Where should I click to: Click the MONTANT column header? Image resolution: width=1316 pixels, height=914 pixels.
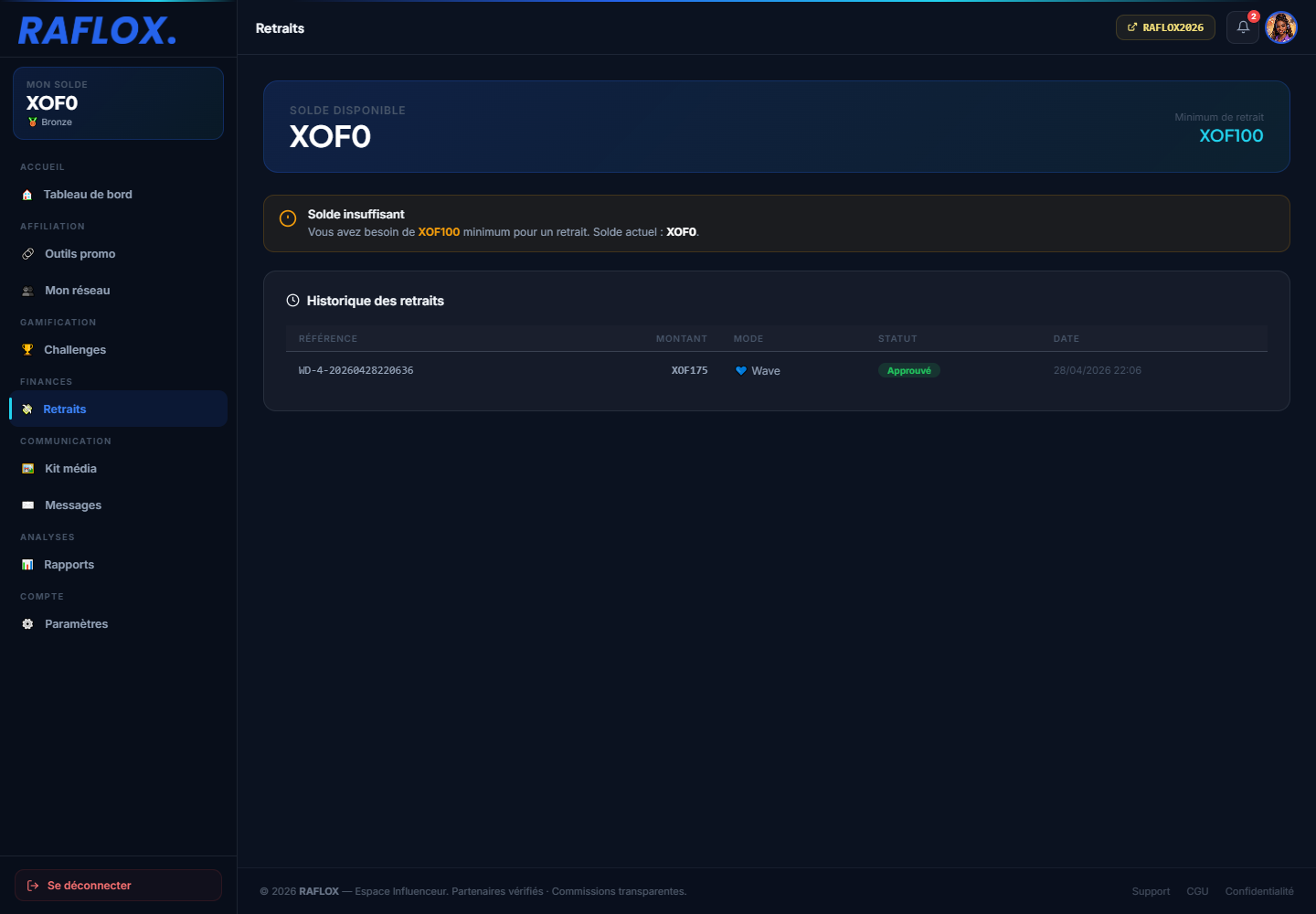[x=682, y=339]
